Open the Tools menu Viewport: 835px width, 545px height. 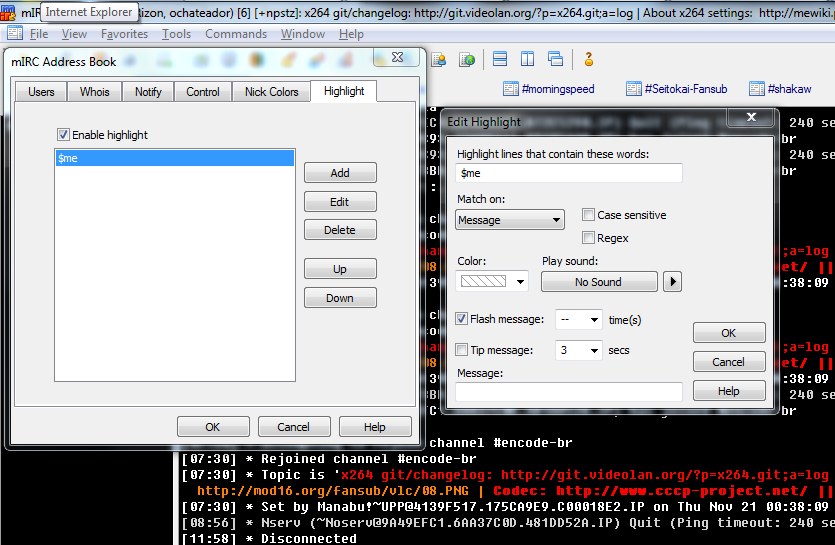point(176,34)
